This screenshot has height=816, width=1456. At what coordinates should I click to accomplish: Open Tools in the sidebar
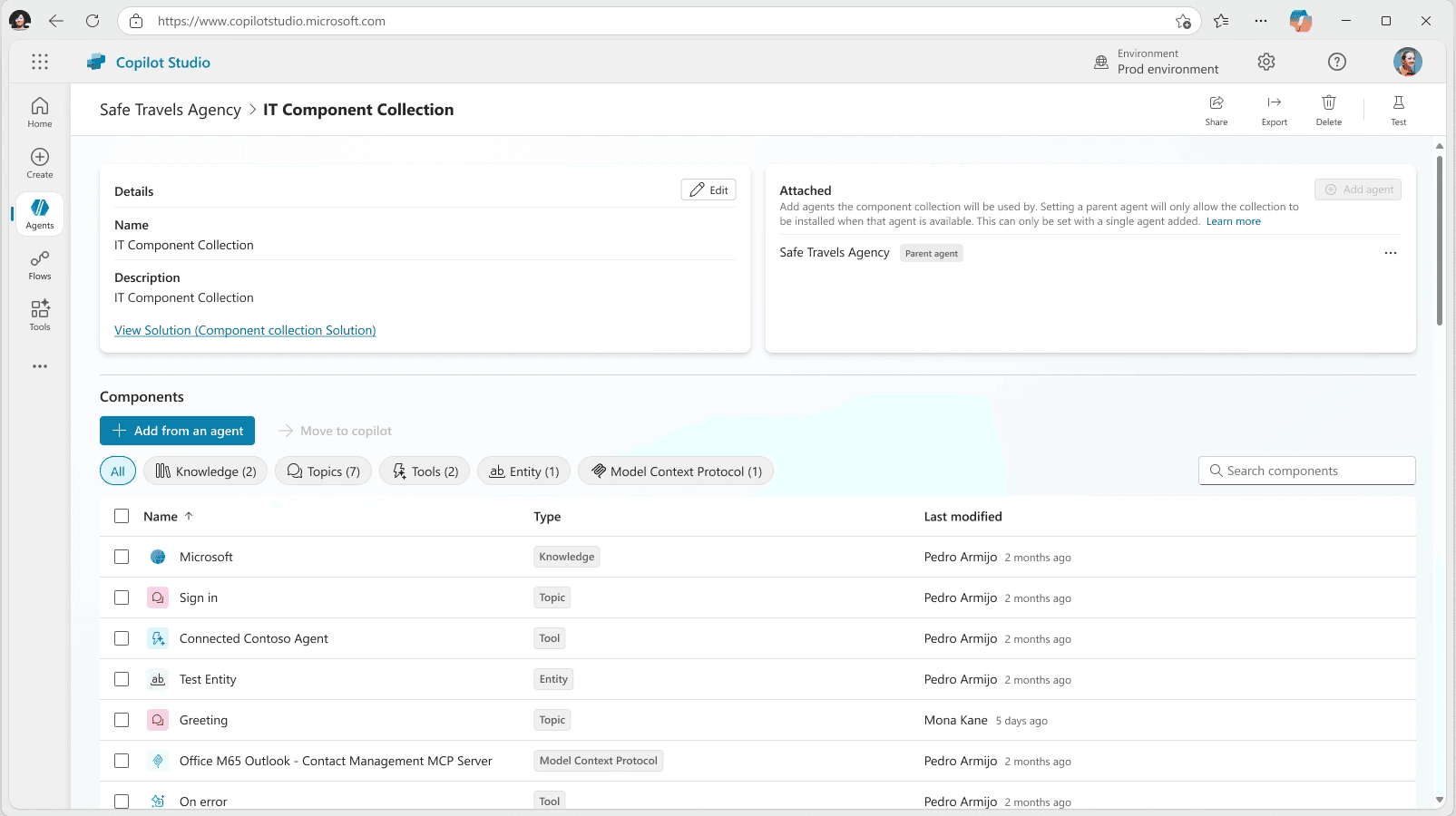click(40, 316)
